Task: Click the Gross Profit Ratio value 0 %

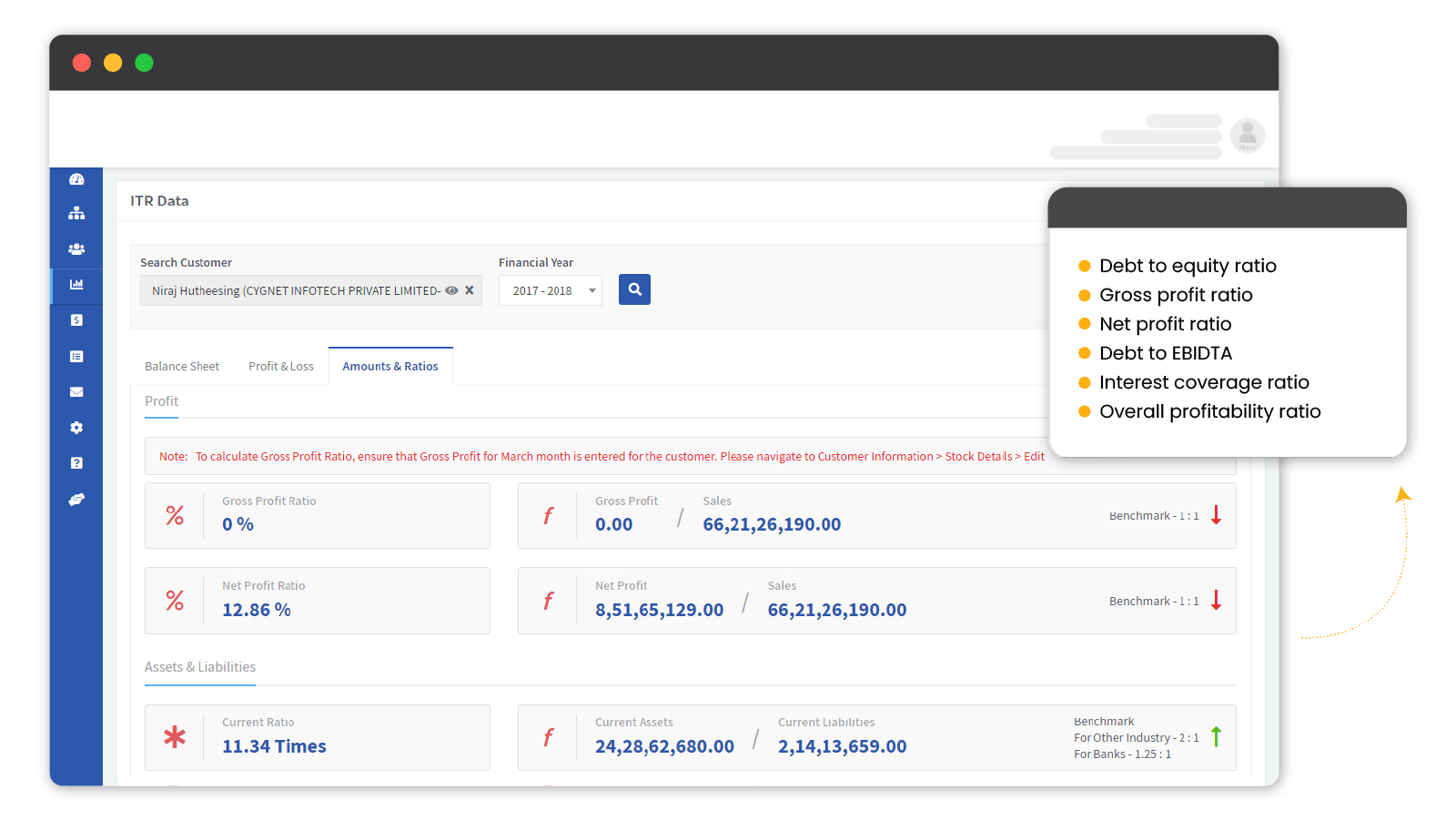Action: pos(238,524)
